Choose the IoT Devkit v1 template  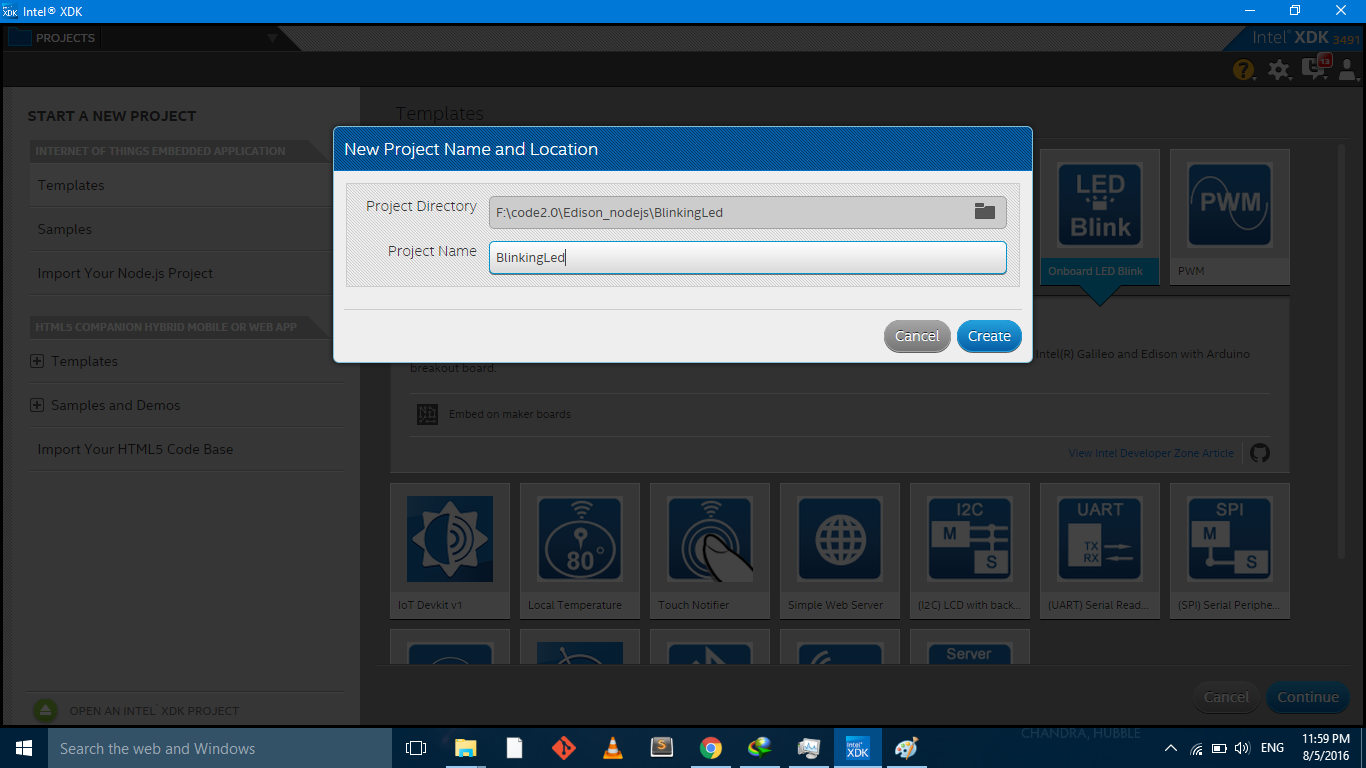tap(449, 551)
